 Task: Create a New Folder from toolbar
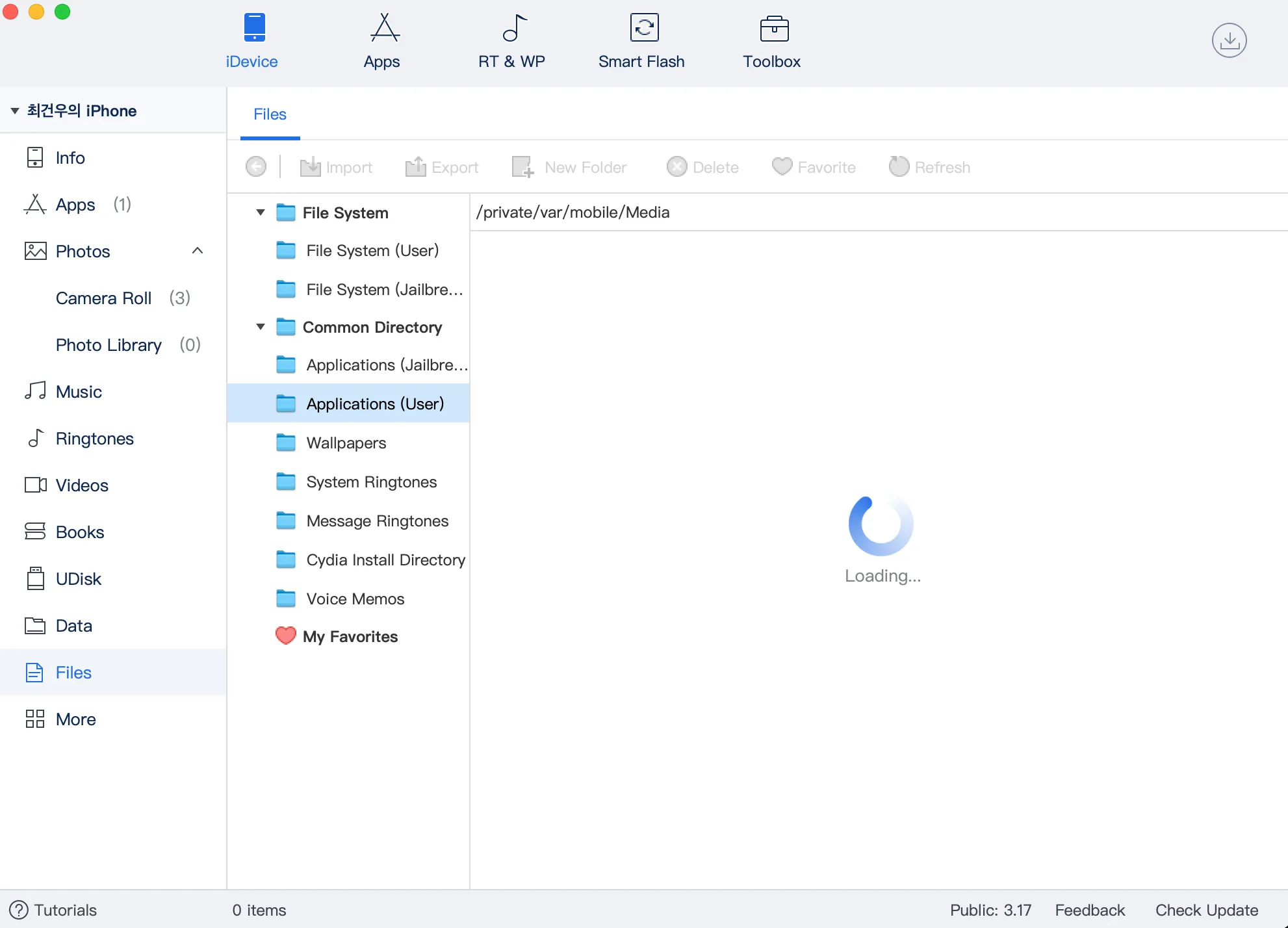569,167
